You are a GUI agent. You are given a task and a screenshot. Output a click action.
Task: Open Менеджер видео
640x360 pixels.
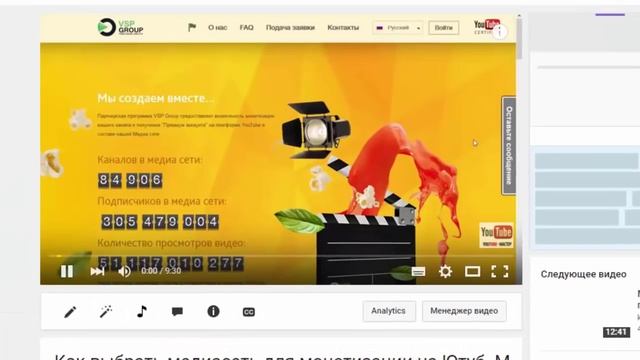coord(464,311)
